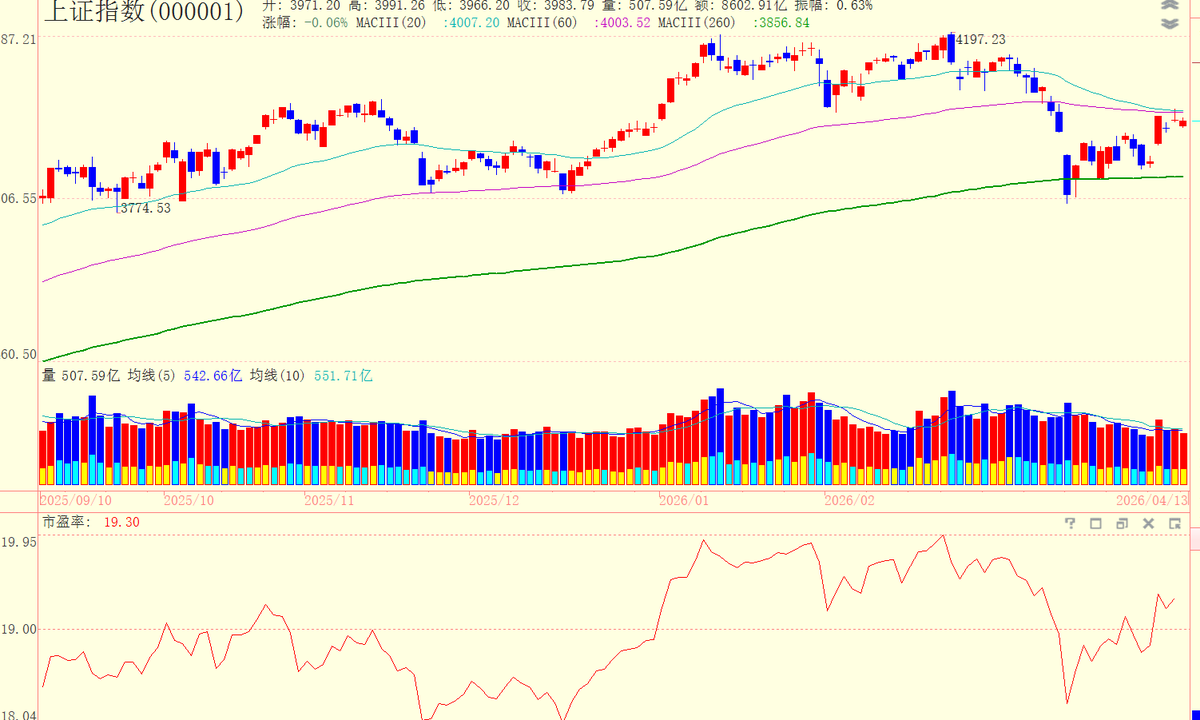The width and height of the screenshot is (1200, 720).
Task: Click the 上证指数(000001) chart title
Action: pyautogui.click(x=142, y=12)
